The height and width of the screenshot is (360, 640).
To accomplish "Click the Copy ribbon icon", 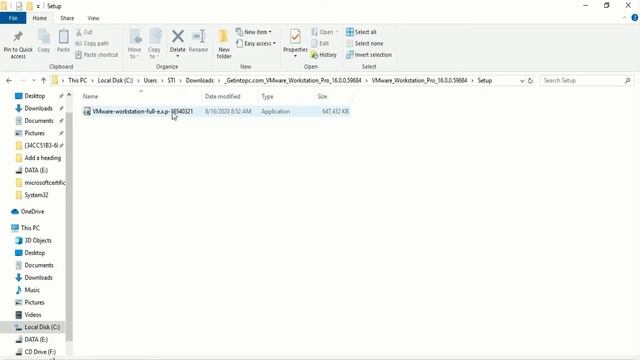I will pos(44,37).
